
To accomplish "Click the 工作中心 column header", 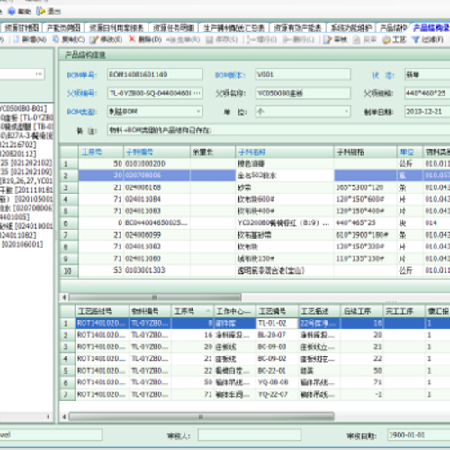I will pyautogui.click(x=235, y=311).
